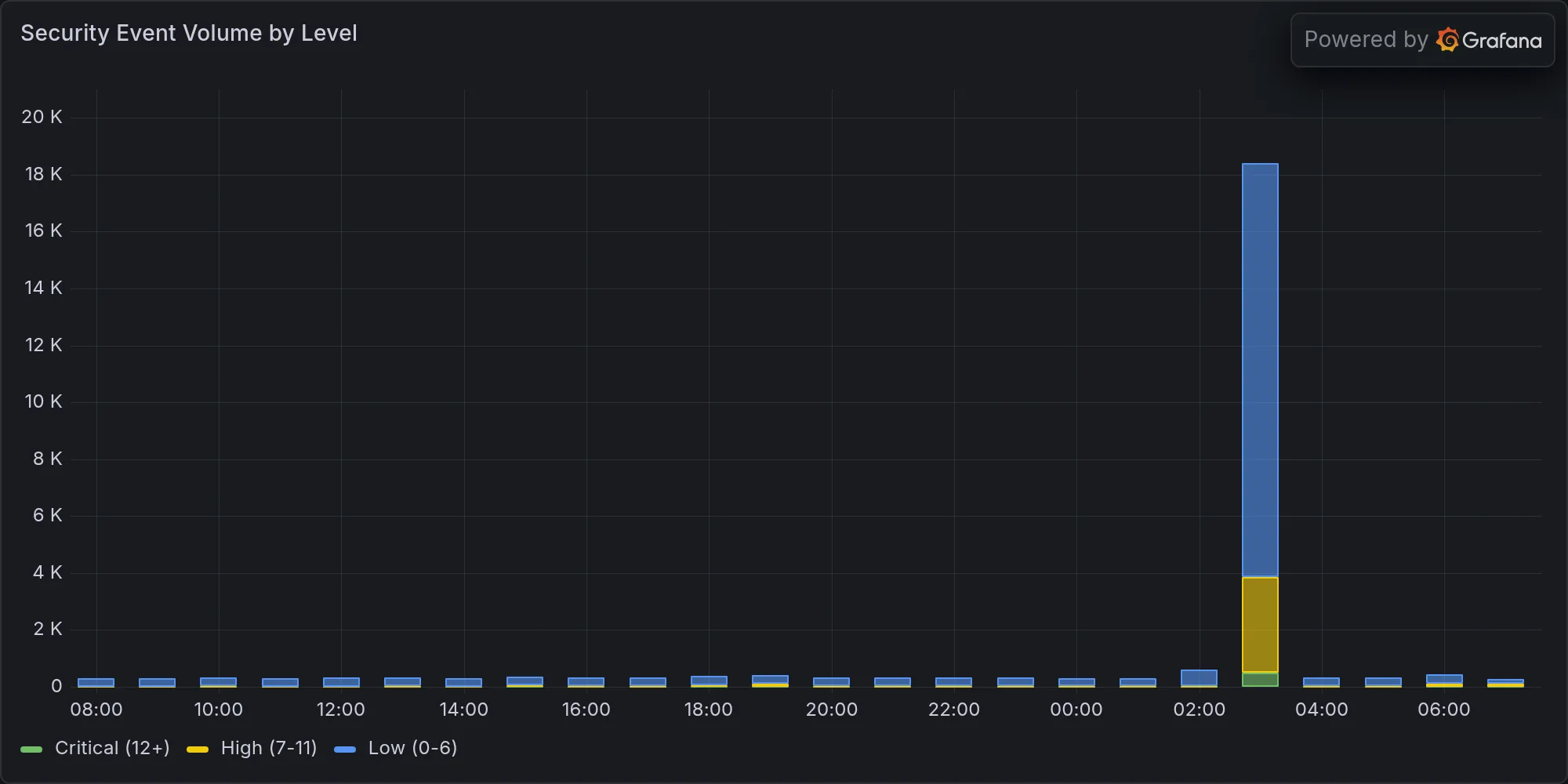Viewport: 1568px width, 784px height.
Task: Click the 10 K y-axis label
Action: (43, 401)
